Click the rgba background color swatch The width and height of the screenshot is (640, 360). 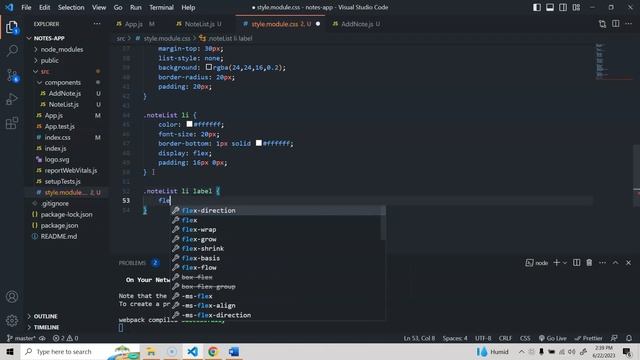pos(209,67)
